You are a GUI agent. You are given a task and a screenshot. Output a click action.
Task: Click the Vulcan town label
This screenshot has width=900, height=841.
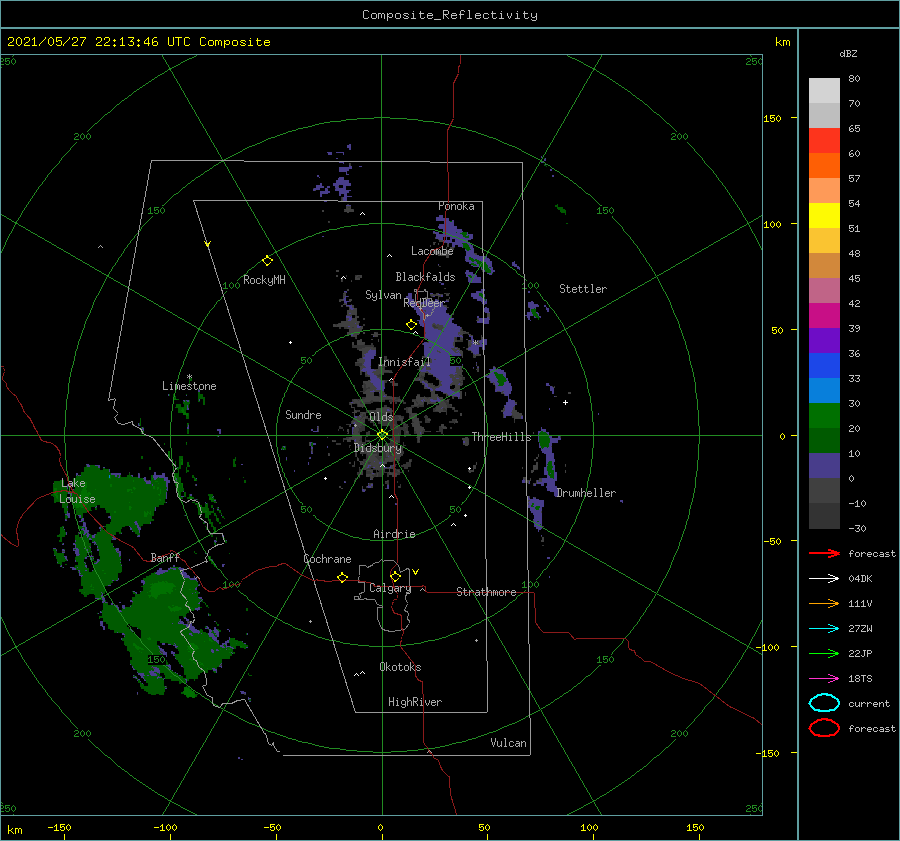(x=508, y=743)
